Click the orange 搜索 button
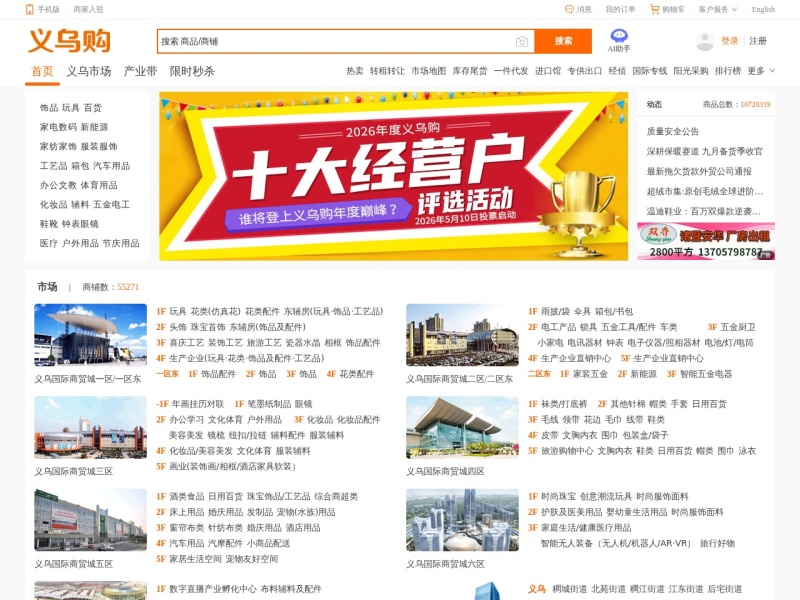This screenshot has height=600, width=800. click(563, 41)
